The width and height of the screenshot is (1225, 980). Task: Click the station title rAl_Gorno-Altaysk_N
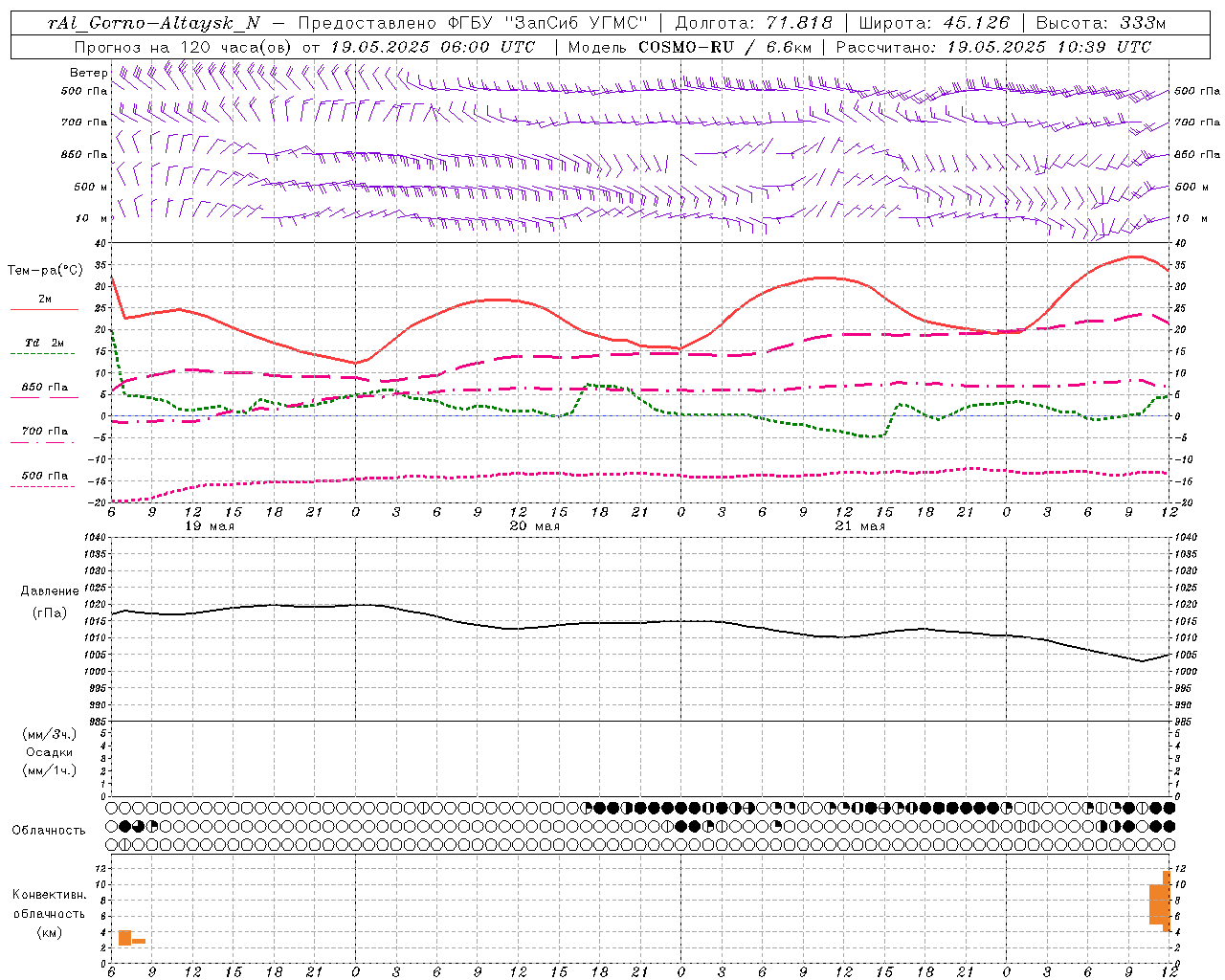click(153, 24)
